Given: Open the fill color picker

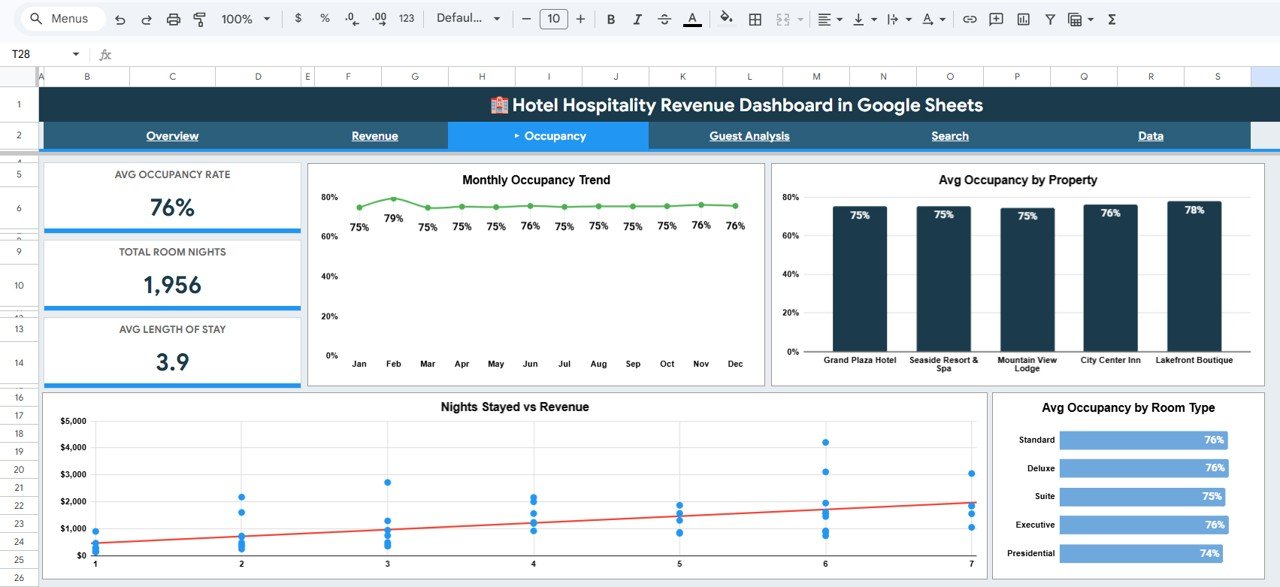Looking at the screenshot, I should coord(726,18).
